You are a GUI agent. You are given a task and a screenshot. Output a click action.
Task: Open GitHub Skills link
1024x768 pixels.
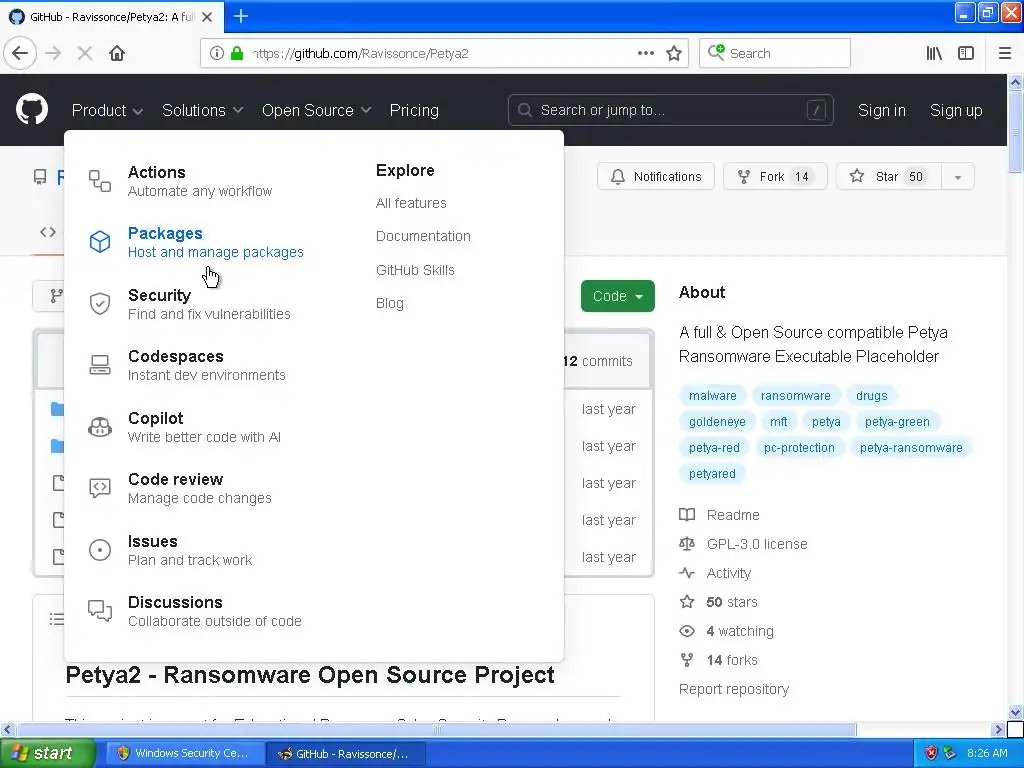click(x=415, y=270)
